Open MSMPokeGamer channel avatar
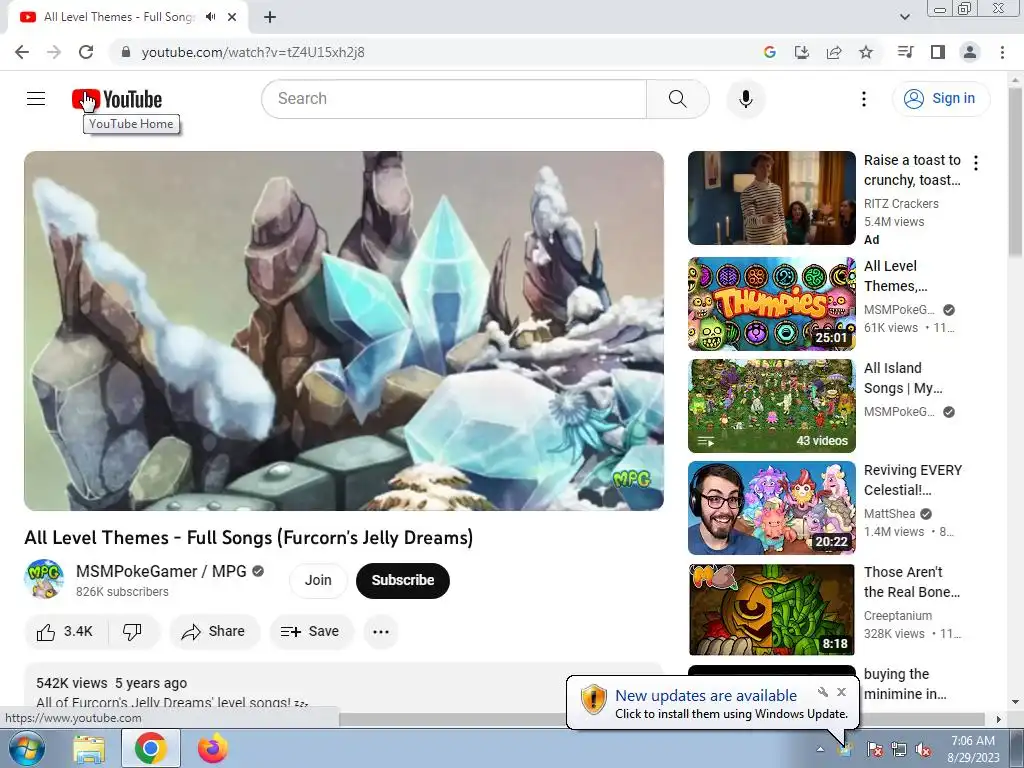 tap(44, 579)
